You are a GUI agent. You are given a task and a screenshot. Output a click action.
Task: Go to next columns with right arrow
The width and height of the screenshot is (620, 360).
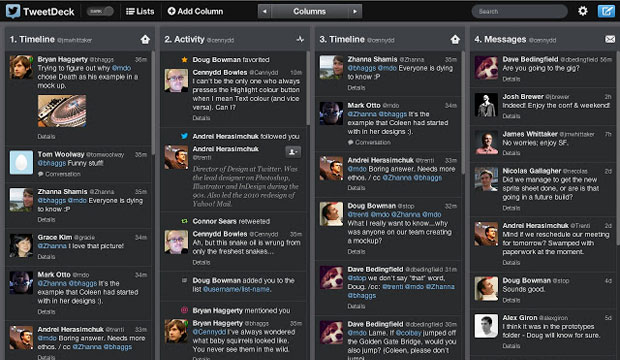click(x=355, y=11)
